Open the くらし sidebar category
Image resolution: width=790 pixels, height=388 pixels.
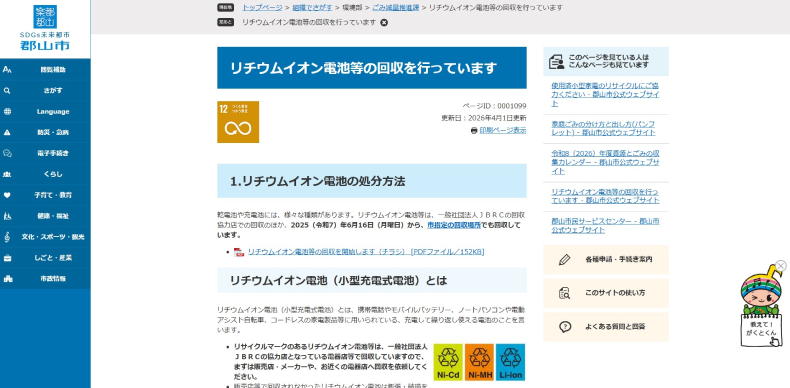tap(45, 174)
